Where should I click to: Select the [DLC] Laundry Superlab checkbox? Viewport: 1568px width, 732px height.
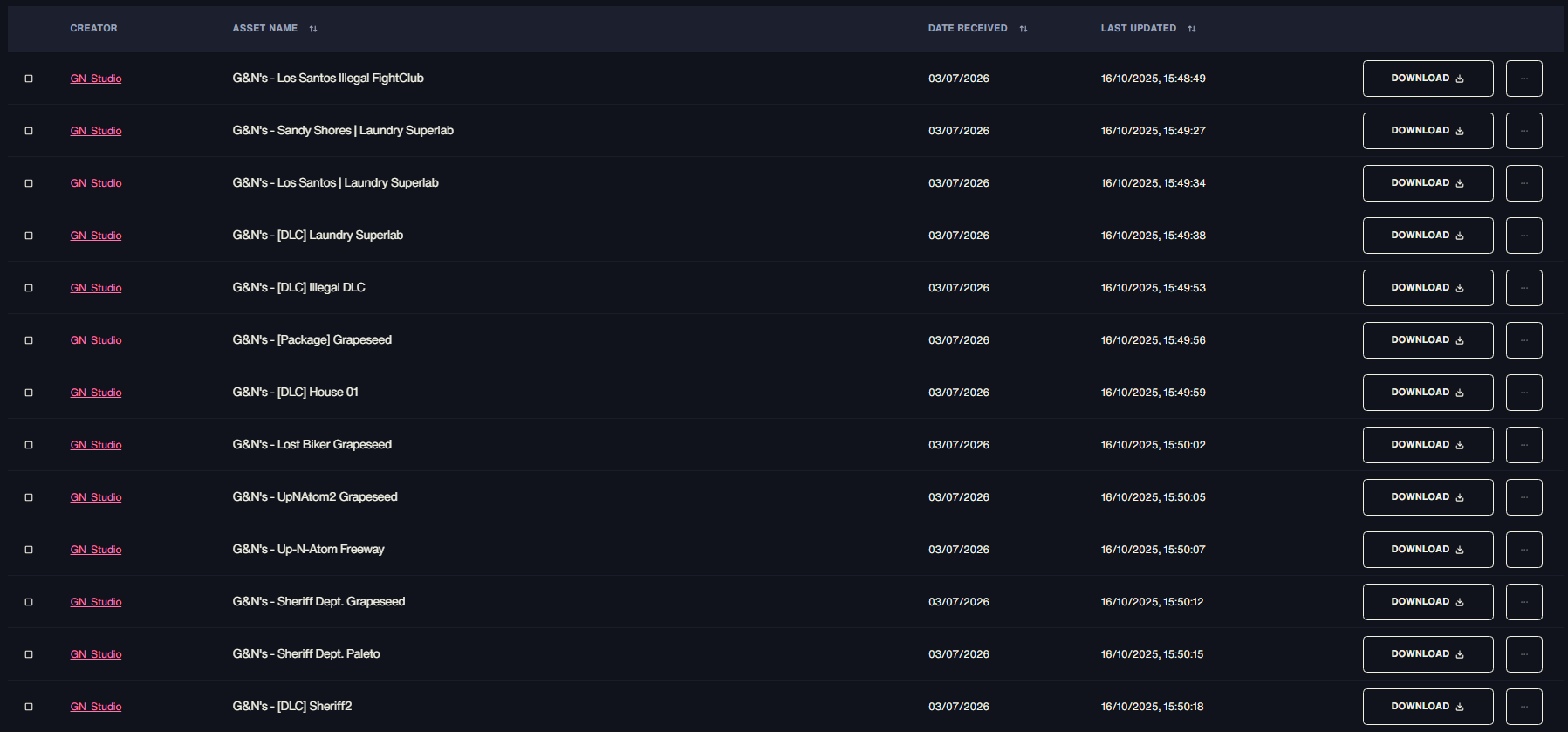(29, 236)
